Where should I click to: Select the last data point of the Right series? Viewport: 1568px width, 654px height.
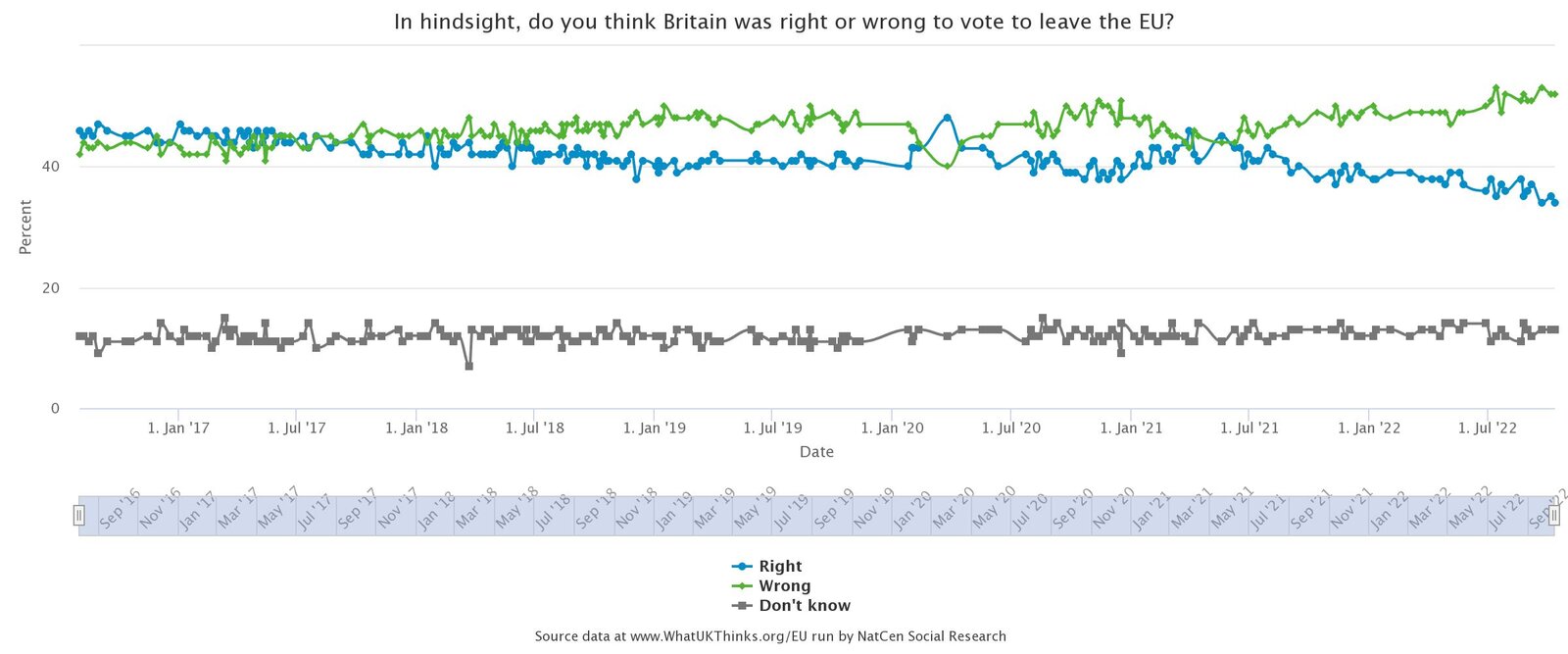(1553, 203)
